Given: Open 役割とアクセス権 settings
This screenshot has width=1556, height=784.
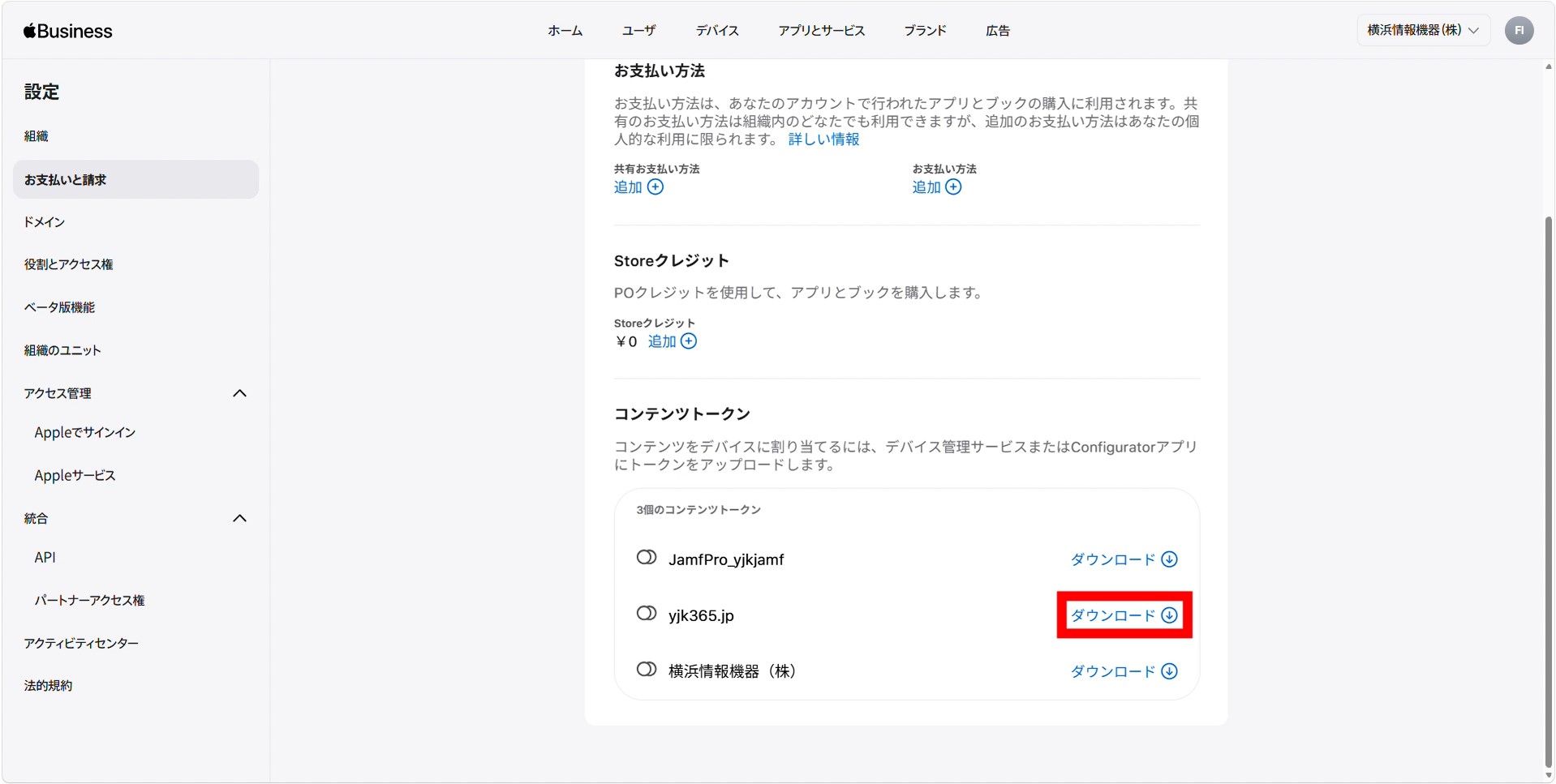Looking at the screenshot, I should pyautogui.click(x=69, y=264).
